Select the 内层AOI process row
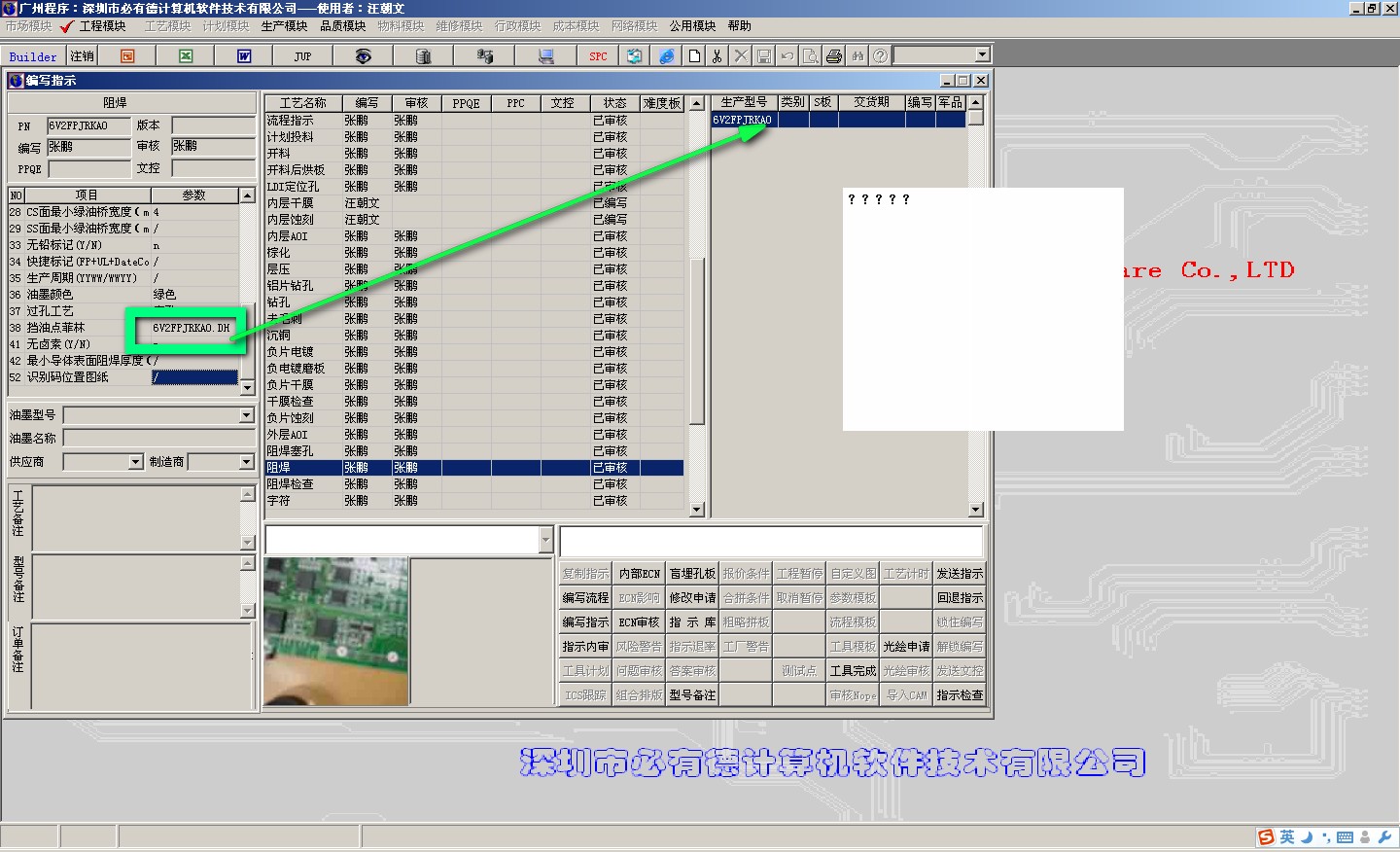 pos(474,236)
